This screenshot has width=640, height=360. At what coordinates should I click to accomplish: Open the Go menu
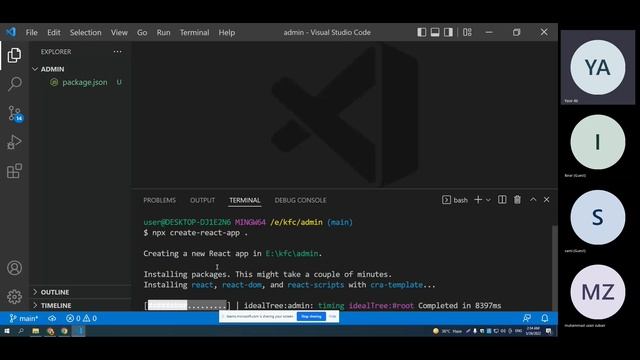click(x=142, y=32)
